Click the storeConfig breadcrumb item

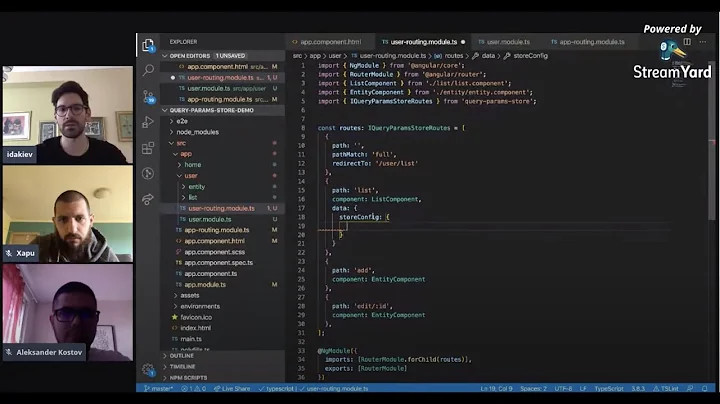click(530, 56)
